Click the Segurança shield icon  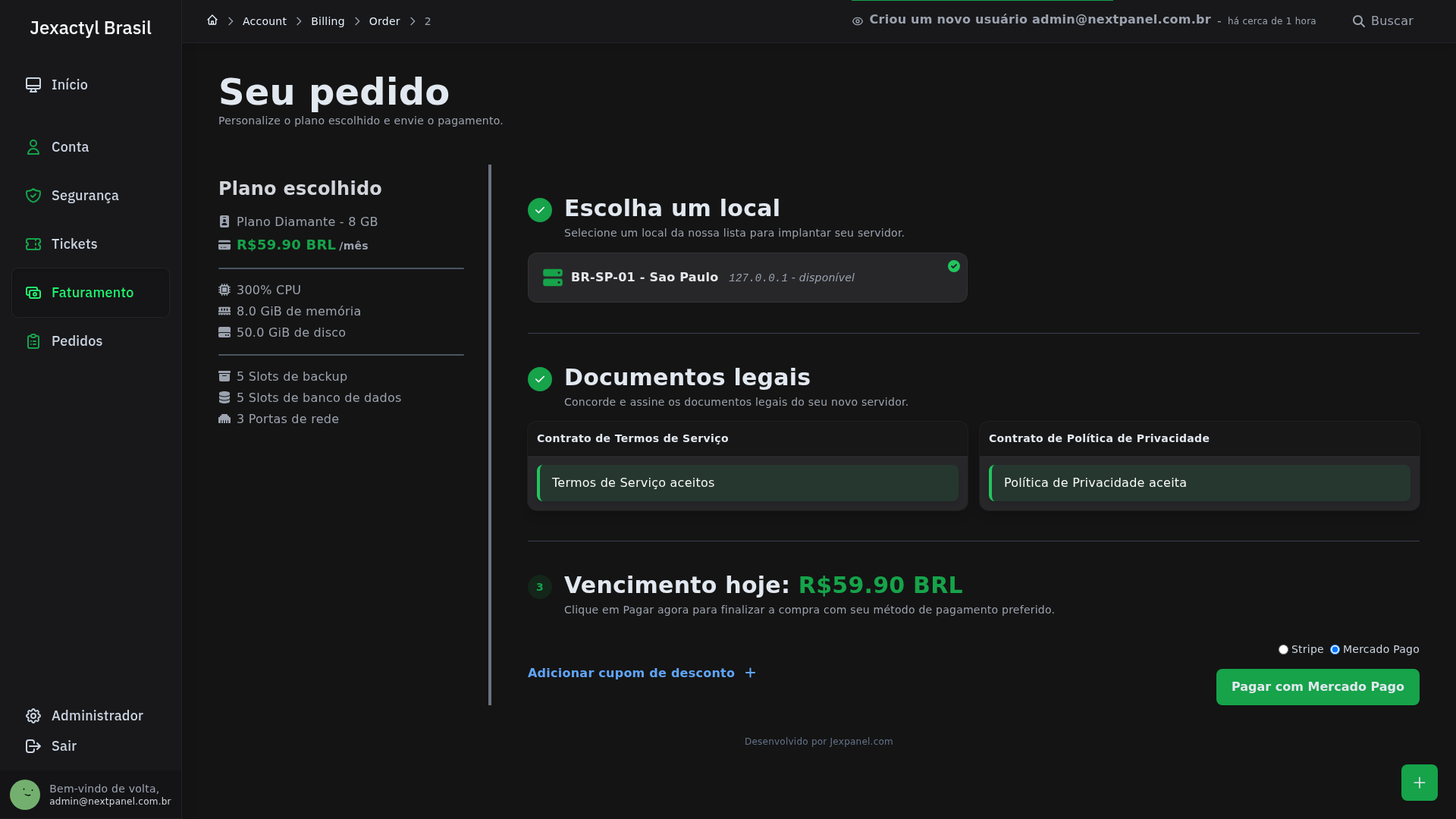[x=33, y=196]
